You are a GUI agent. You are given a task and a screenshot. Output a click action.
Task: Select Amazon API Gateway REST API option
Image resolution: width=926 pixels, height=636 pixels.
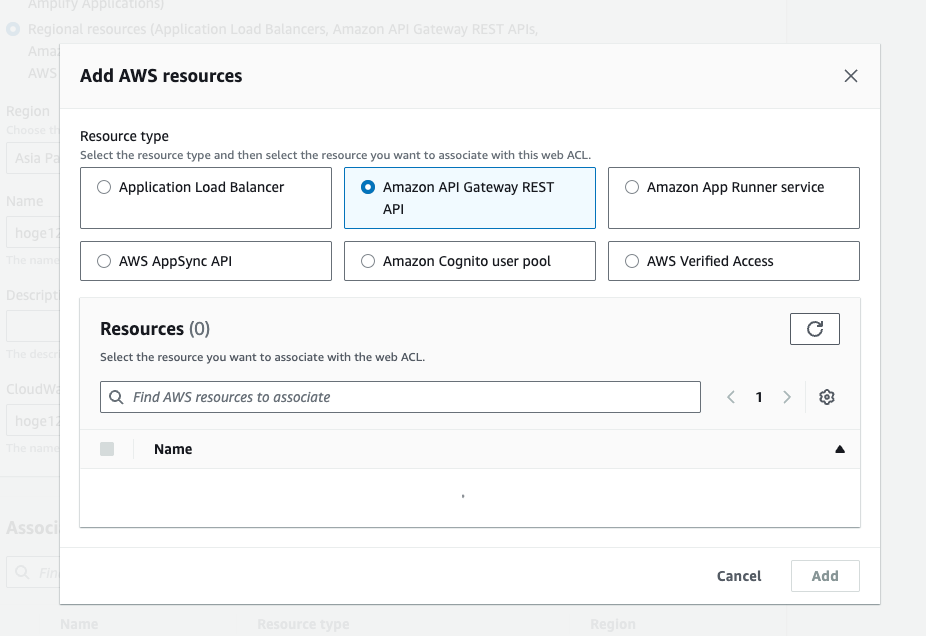click(368, 187)
